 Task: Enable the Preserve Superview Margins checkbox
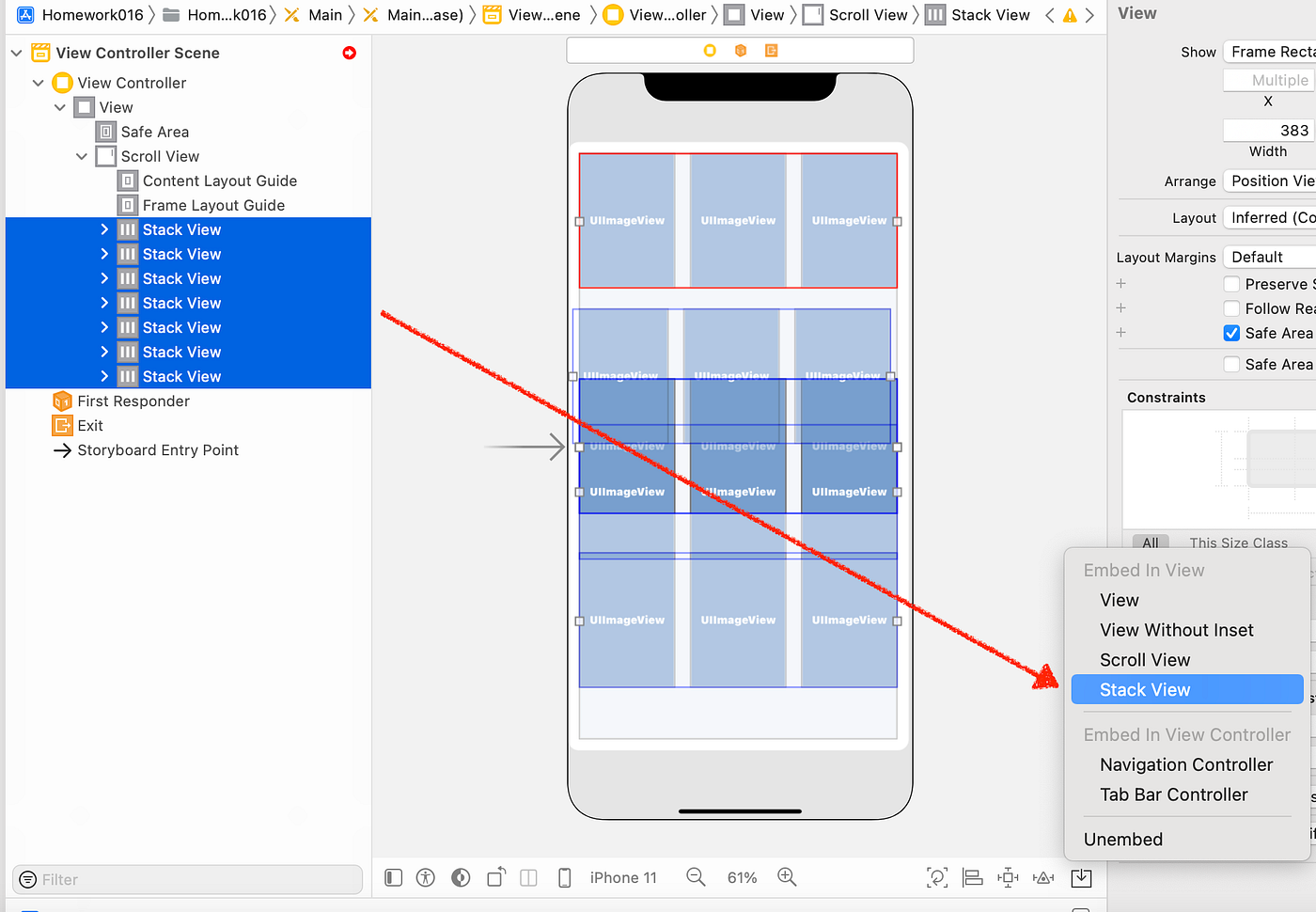point(1231,283)
